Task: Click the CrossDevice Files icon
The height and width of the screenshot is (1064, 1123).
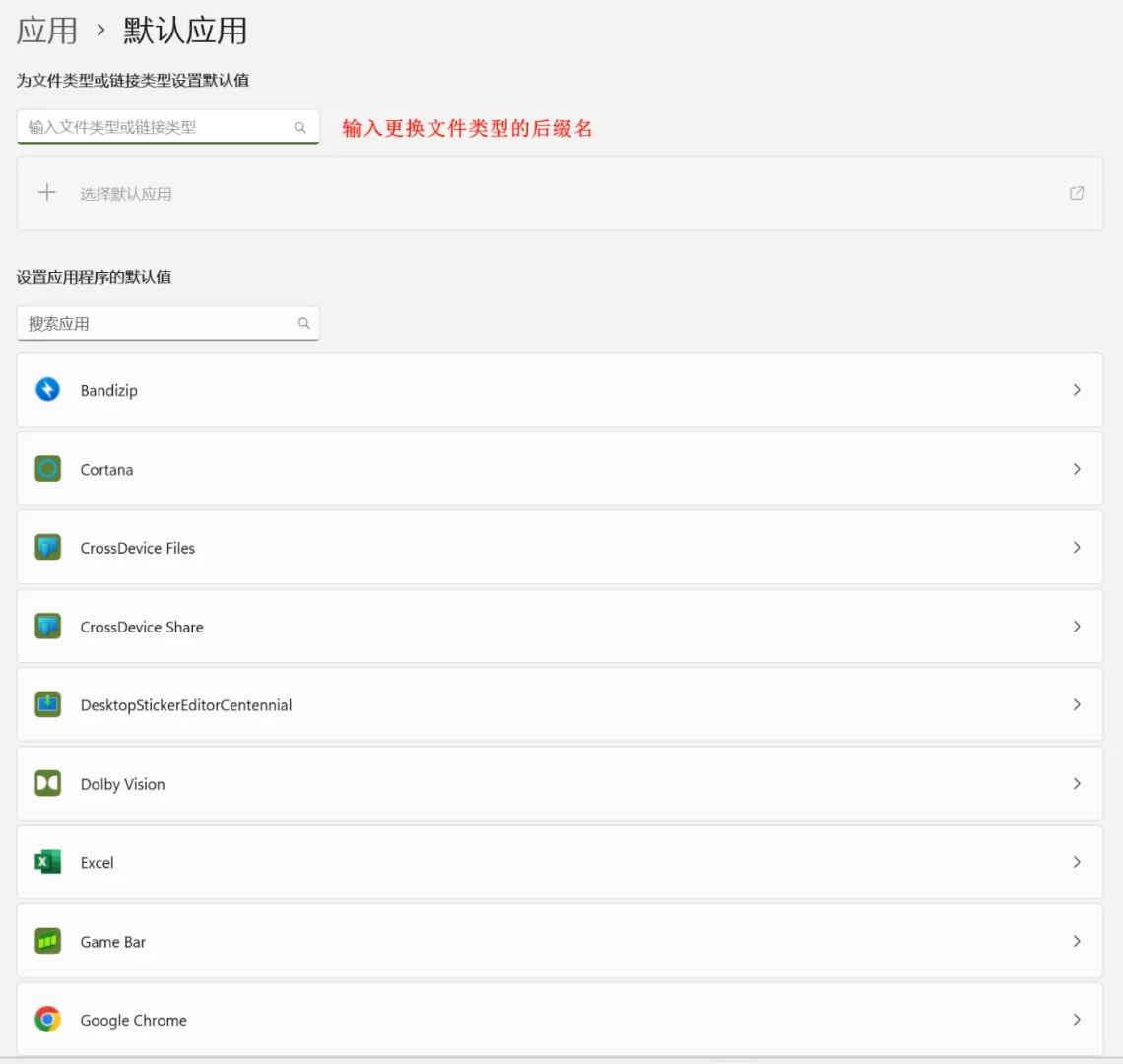Action: (47, 548)
